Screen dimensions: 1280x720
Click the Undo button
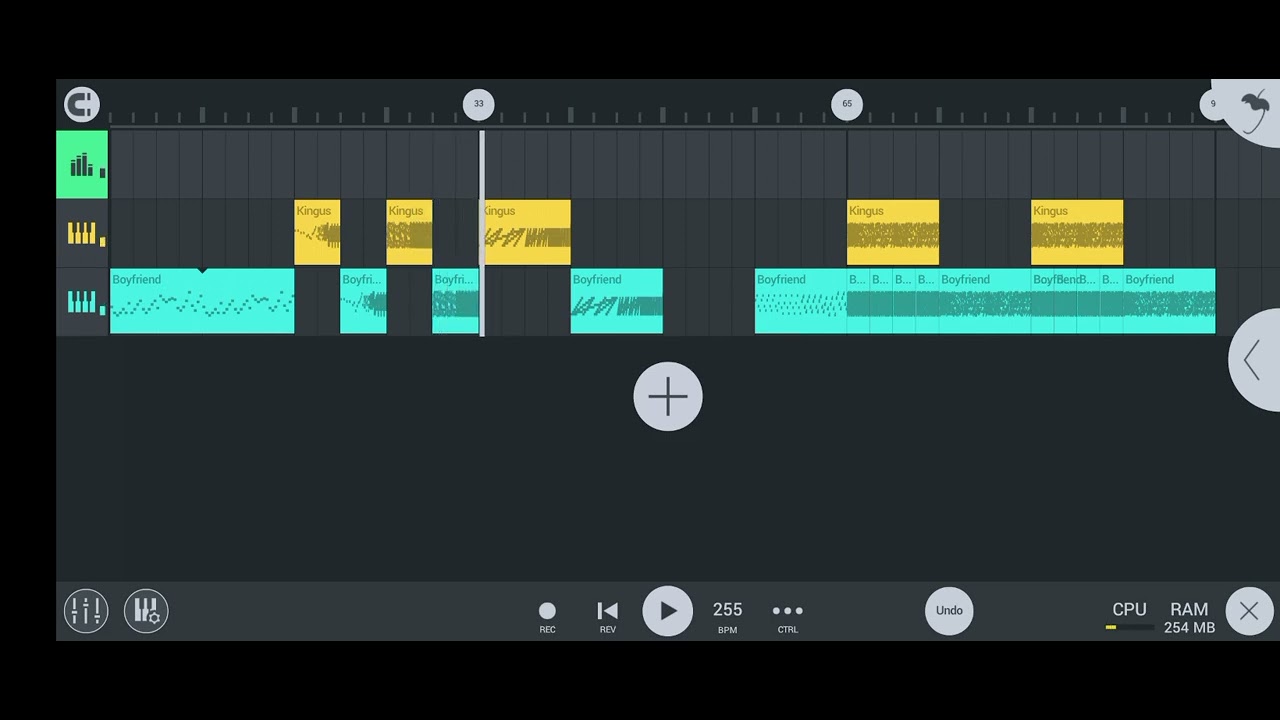tap(949, 611)
